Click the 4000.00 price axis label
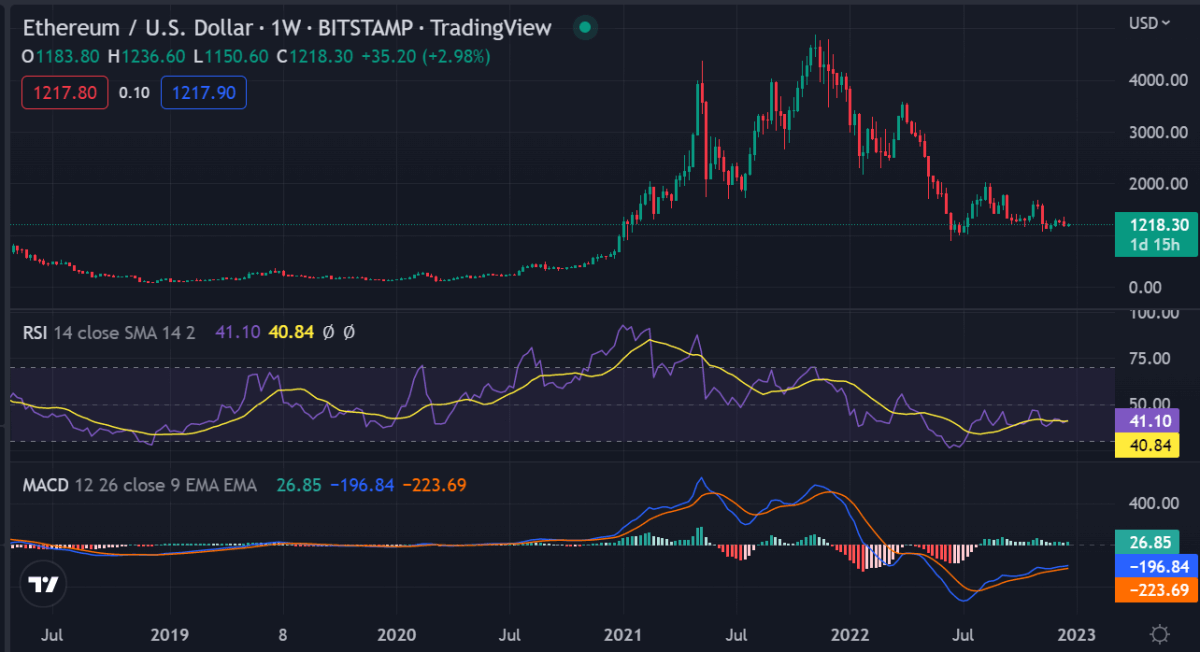 pos(1157,79)
